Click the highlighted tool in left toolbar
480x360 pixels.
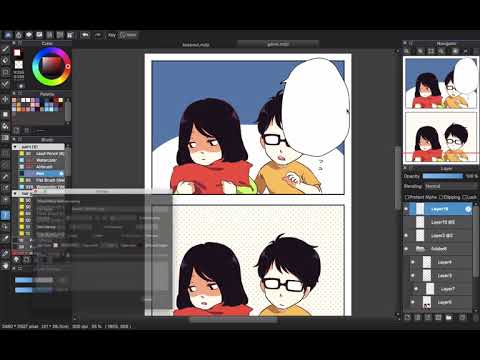point(5,215)
